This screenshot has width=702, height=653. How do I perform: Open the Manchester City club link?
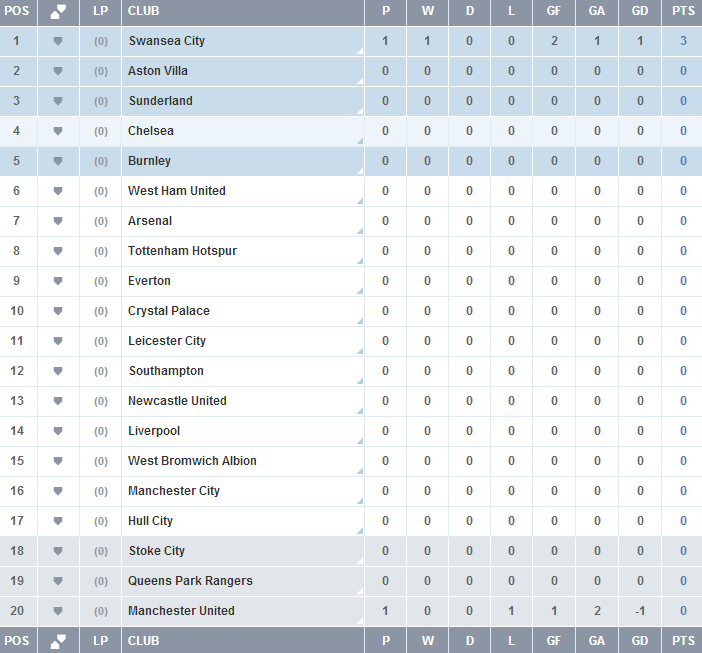174,491
